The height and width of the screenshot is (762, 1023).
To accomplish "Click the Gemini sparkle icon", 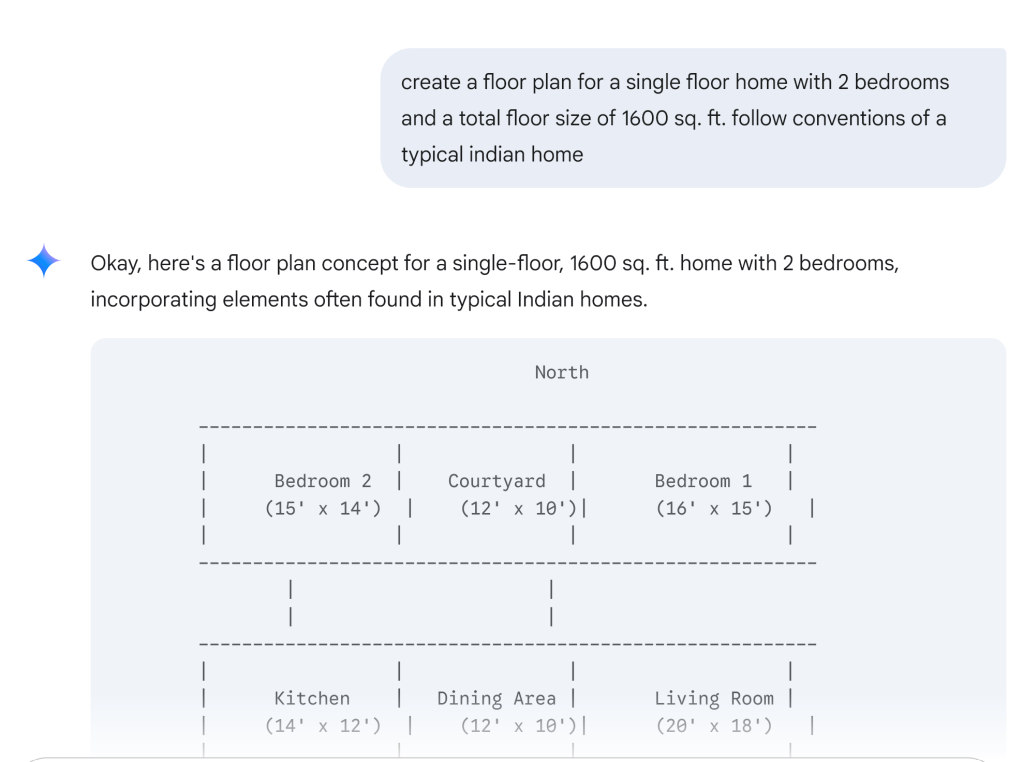I will pyautogui.click(x=44, y=261).
